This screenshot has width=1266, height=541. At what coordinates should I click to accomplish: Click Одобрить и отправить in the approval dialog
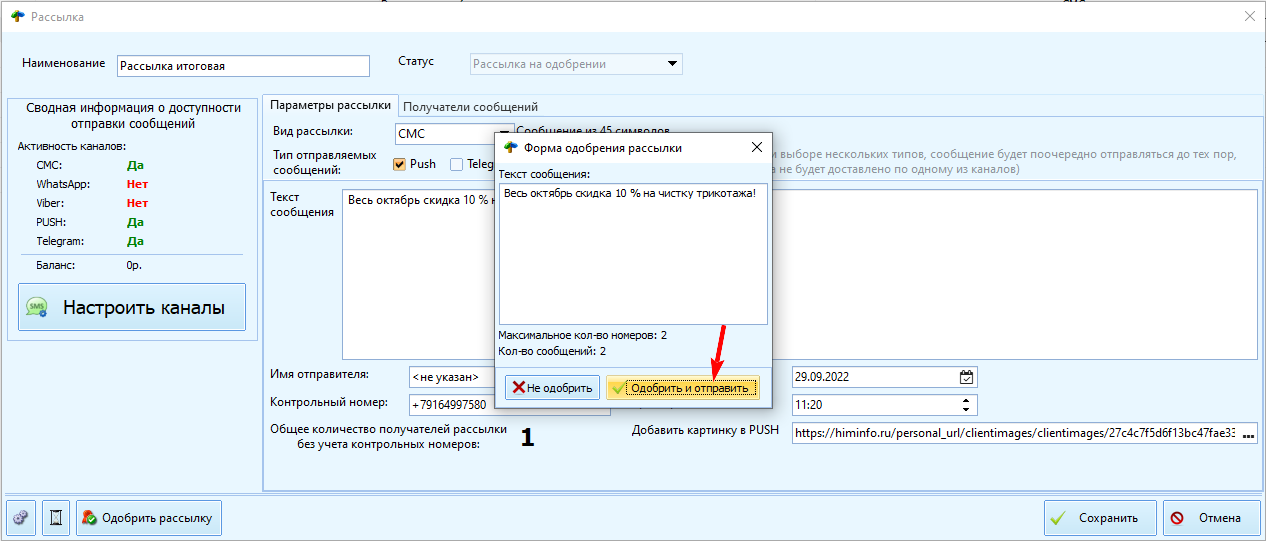pyautogui.click(x=683, y=388)
